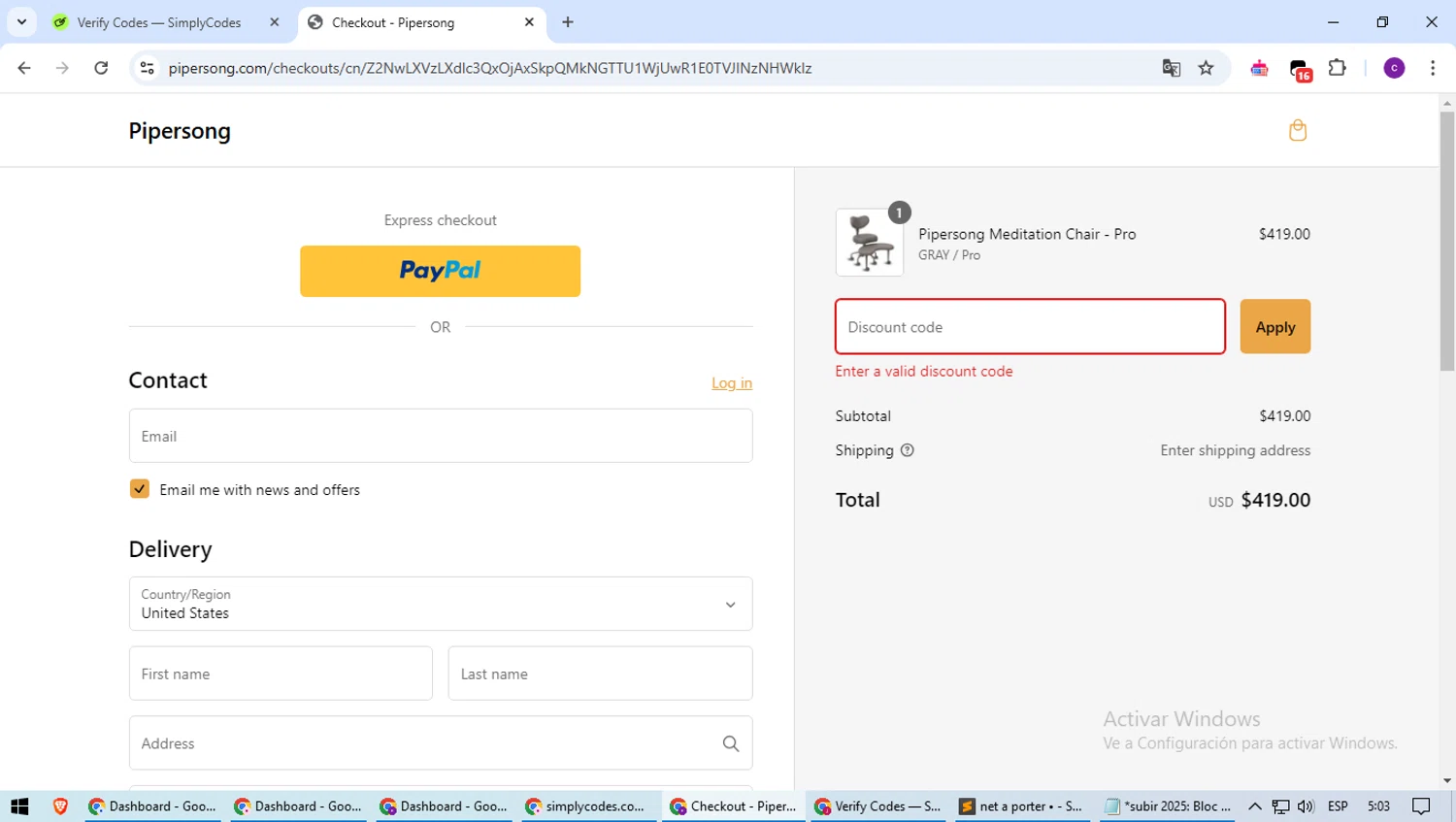Open Brave browser from taskbar

click(60, 806)
